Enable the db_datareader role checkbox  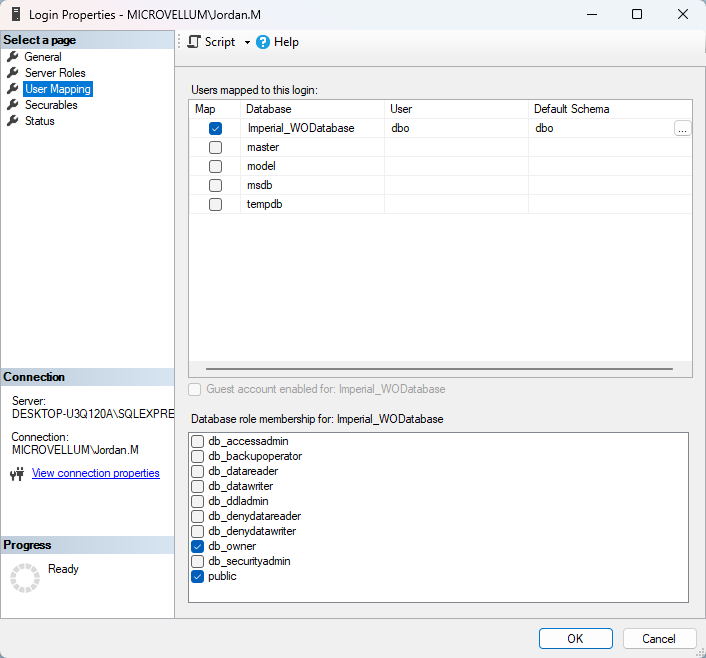click(198, 471)
